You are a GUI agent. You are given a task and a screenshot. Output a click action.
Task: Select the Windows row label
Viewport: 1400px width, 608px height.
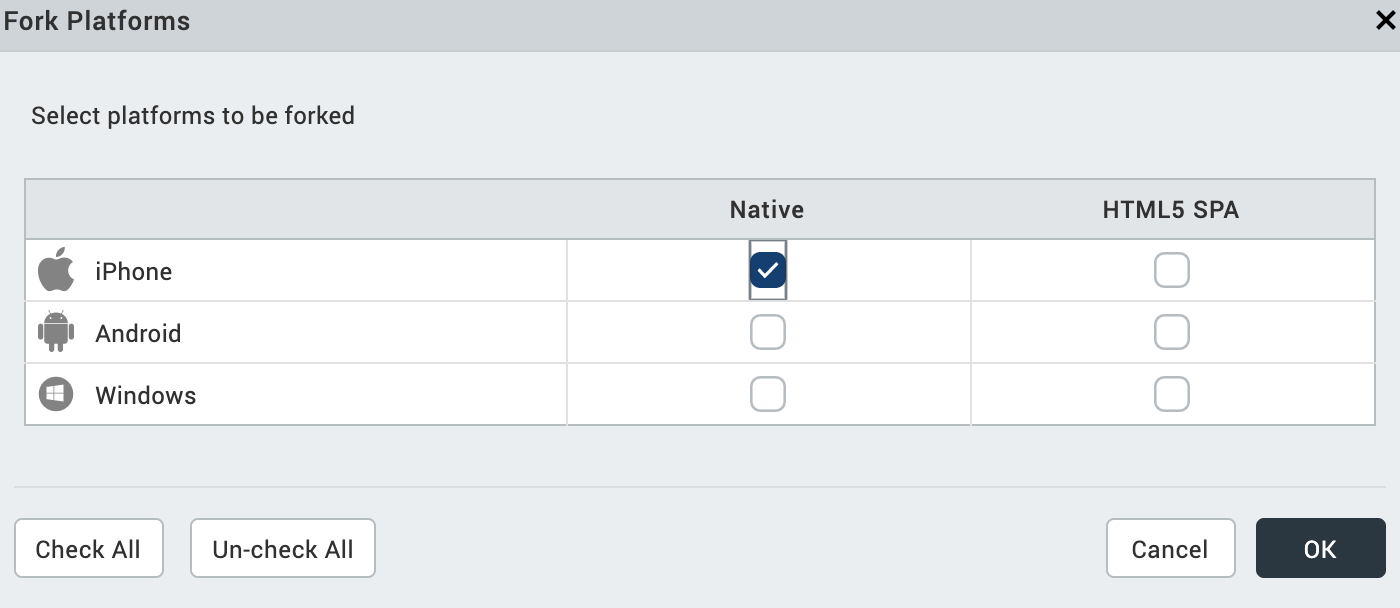(x=146, y=395)
